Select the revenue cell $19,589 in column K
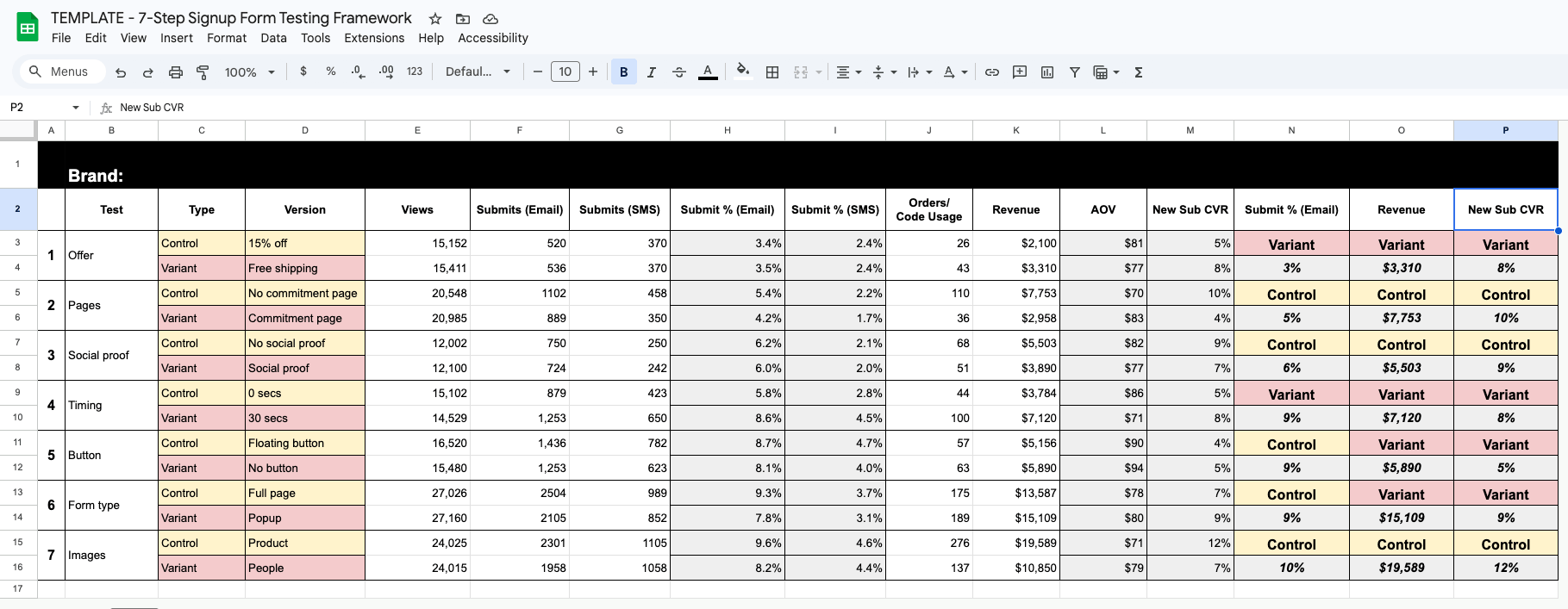Image resolution: width=1568 pixels, height=609 pixels. [x=1016, y=543]
